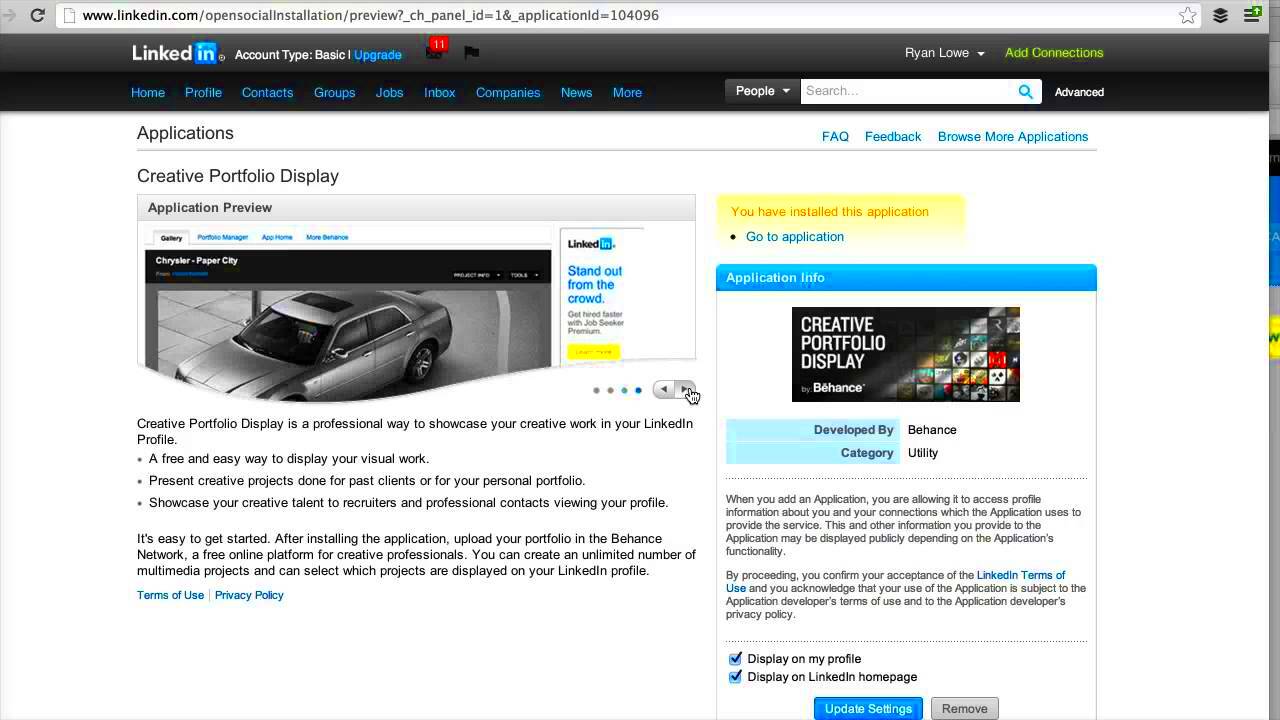This screenshot has height=720, width=1280.
Task: Open the More navigation dropdown
Action: (x=627, y=92)
